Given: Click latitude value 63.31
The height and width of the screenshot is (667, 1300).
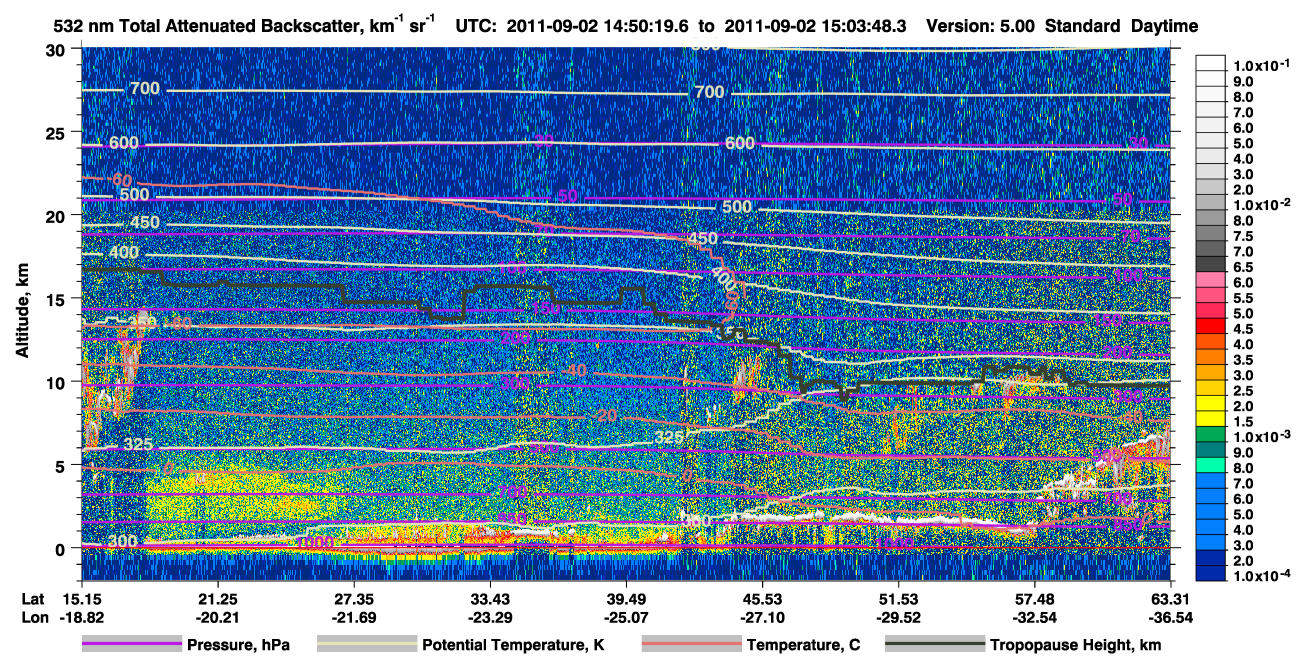Looking at the screenshot, I should click(x=1170, y=599).
